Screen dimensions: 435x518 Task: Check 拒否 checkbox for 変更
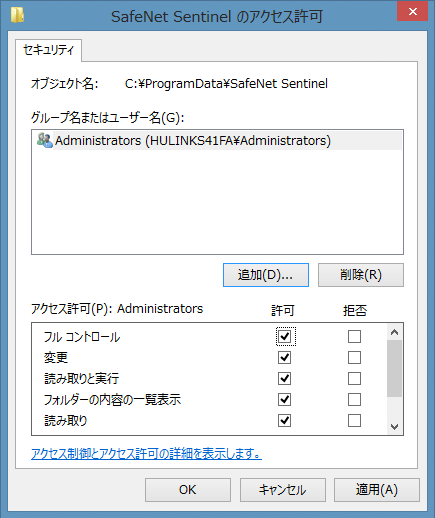(354, 358)
